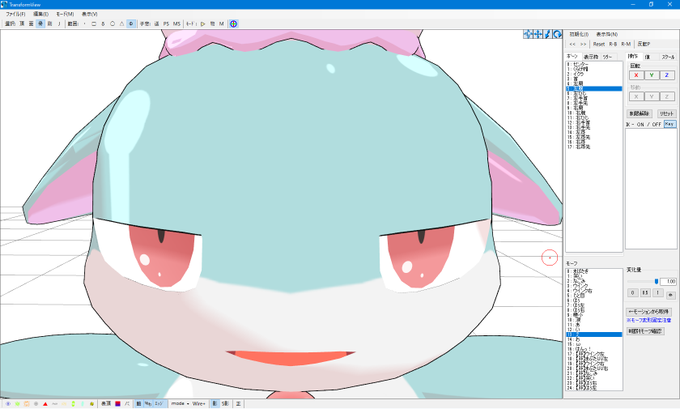680x409 pixels.
Task: Toggle the 表頂 vertex display button
Action: coord(106,404)
